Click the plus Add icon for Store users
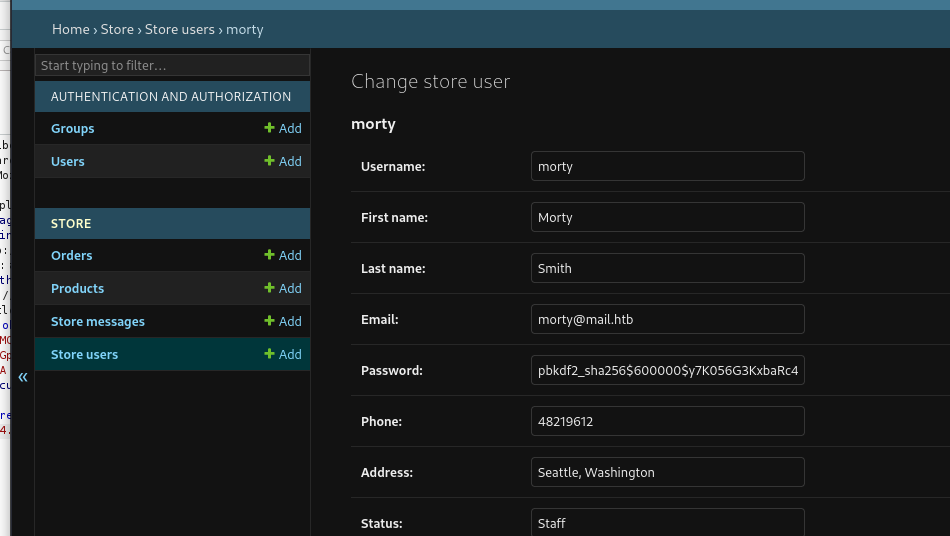The image size is (950, 536). click(269, 355)
